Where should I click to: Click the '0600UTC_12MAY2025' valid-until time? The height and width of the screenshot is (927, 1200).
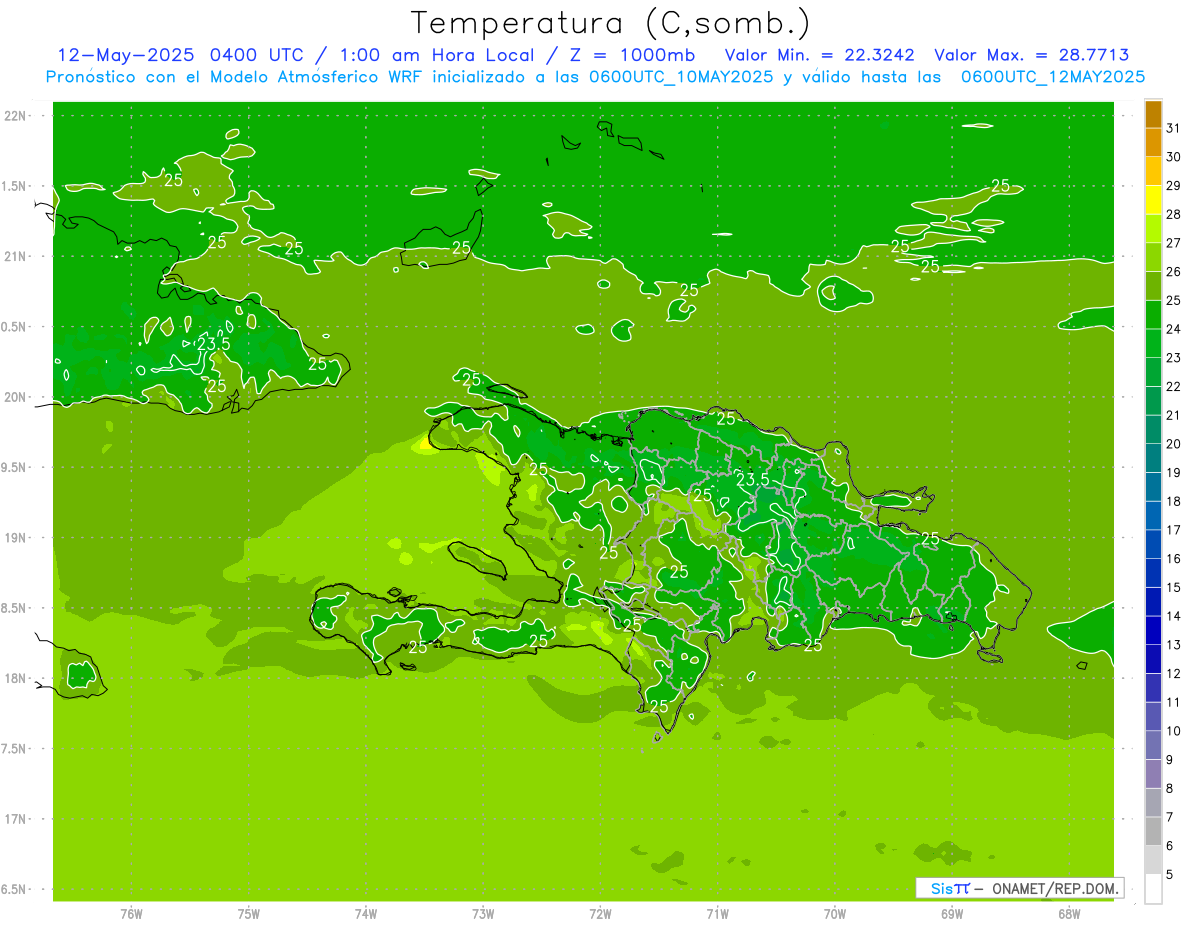click(x=1053, y=77)
